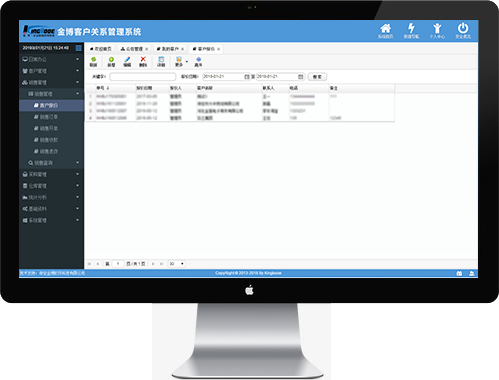Click the Kingbooe logo in header
The height and width of the screenshot is (380, 499).
coord(39,31)
